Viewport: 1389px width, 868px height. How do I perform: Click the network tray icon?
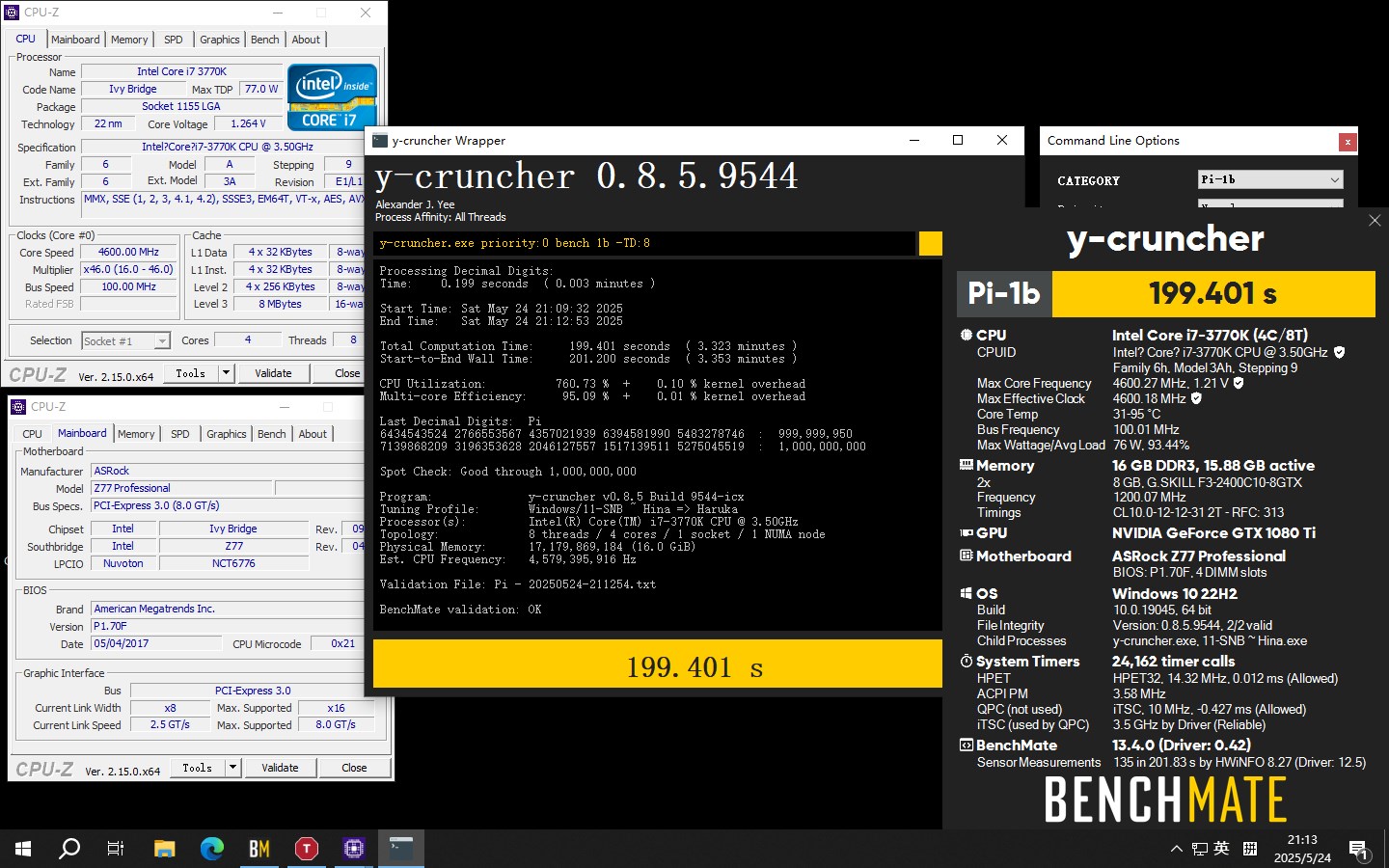click(1199, 849)
